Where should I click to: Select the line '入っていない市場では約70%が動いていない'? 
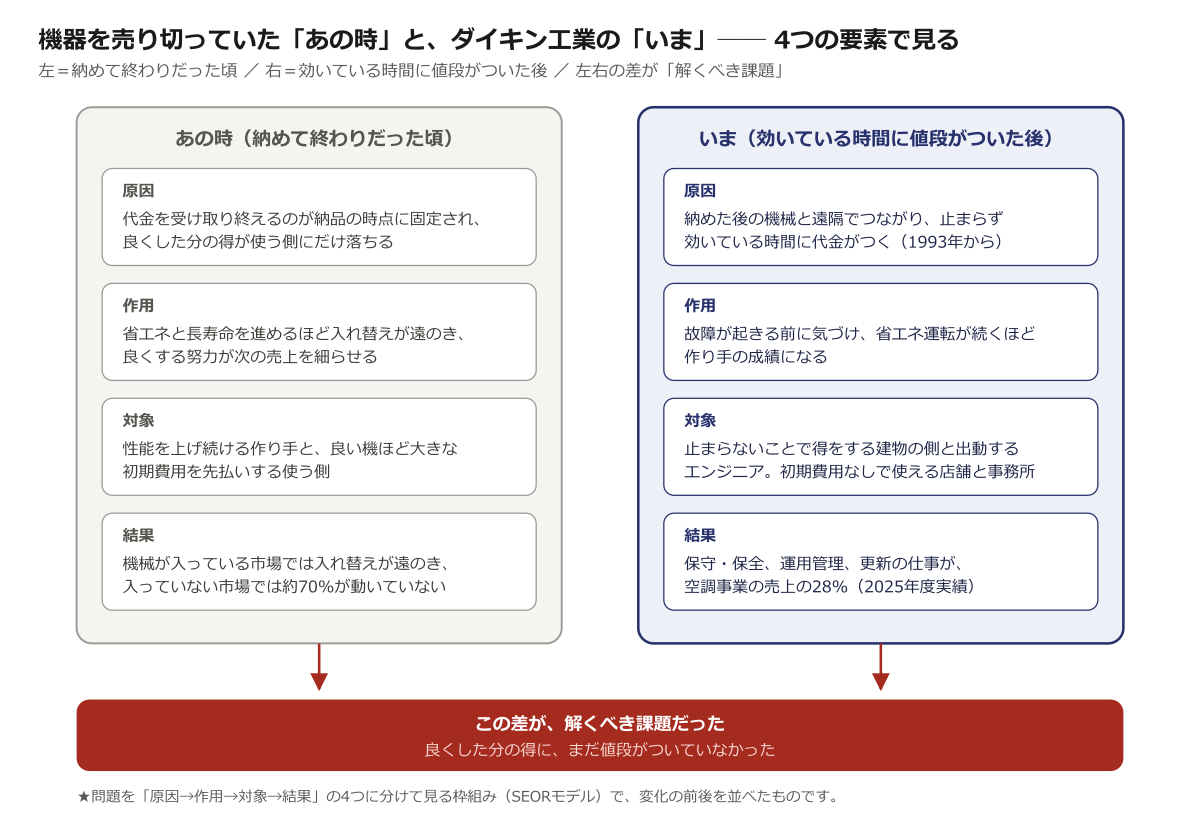(284, 586)
